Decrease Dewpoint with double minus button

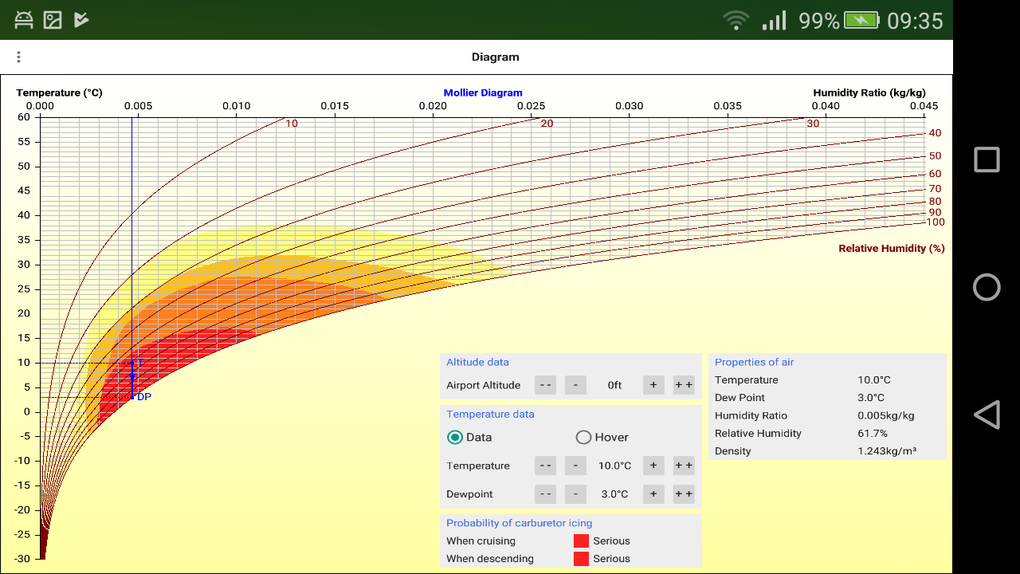(545, 494)
